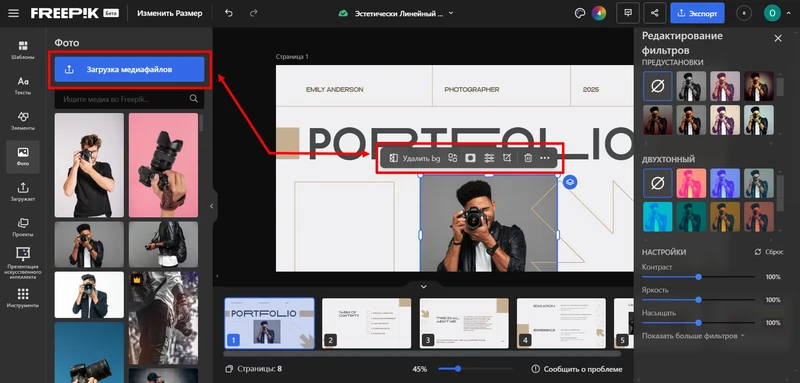Close the Редактирование фильтров panel
Image resolution: width=800 pixels, height=383 pixels.
[778, 38]
